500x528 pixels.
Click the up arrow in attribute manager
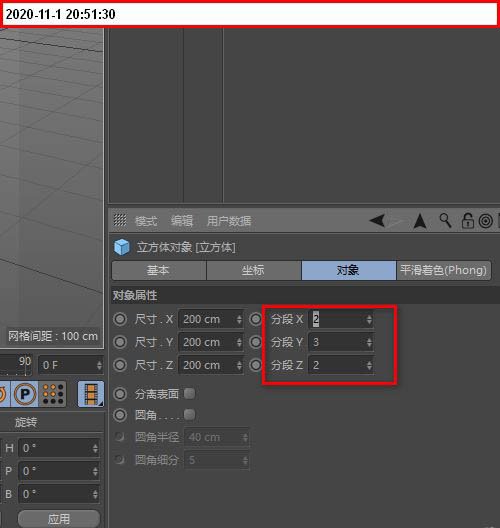click(x=420, y=221)
